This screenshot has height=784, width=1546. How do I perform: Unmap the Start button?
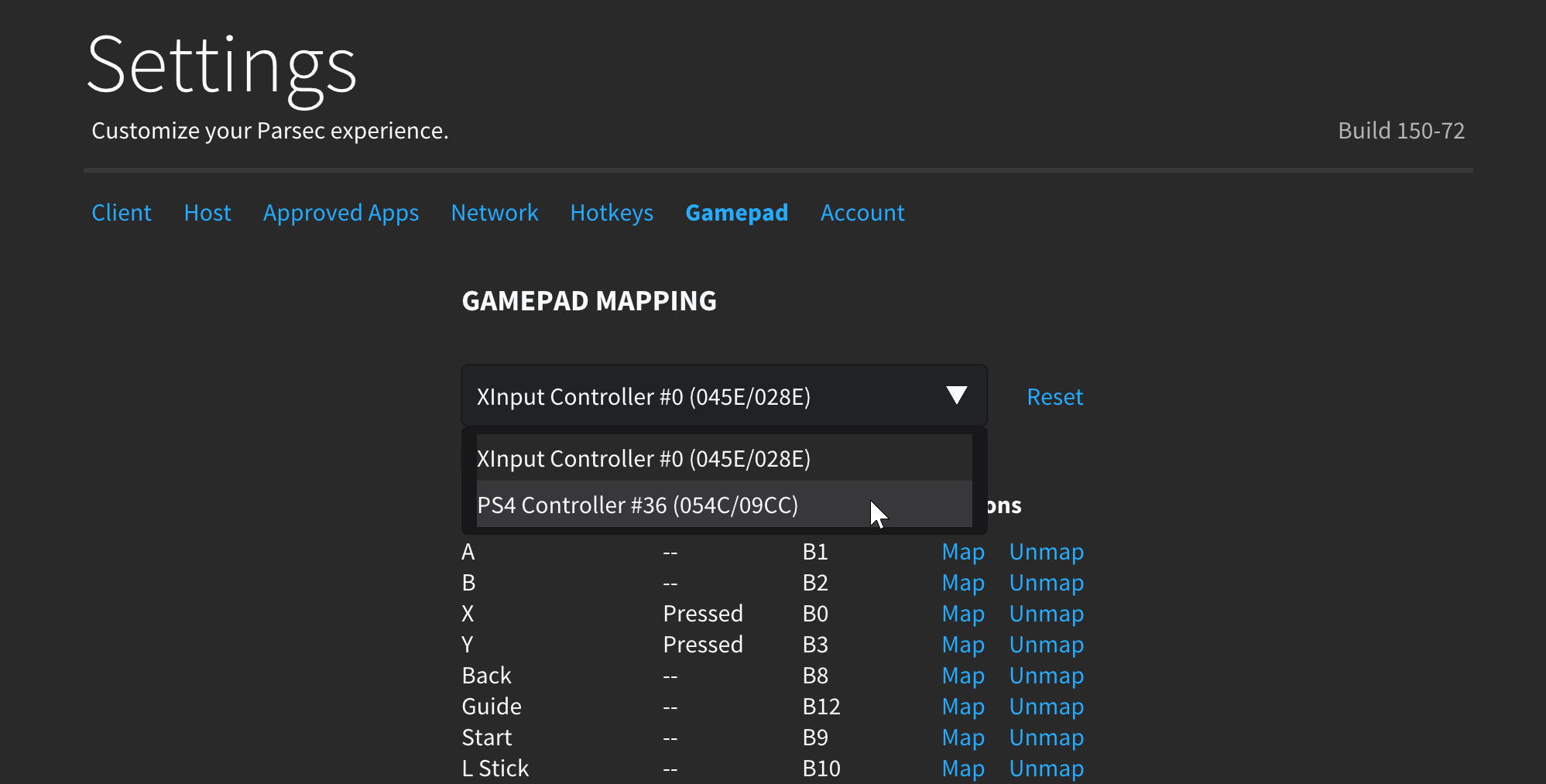(x=1046, y=738)
